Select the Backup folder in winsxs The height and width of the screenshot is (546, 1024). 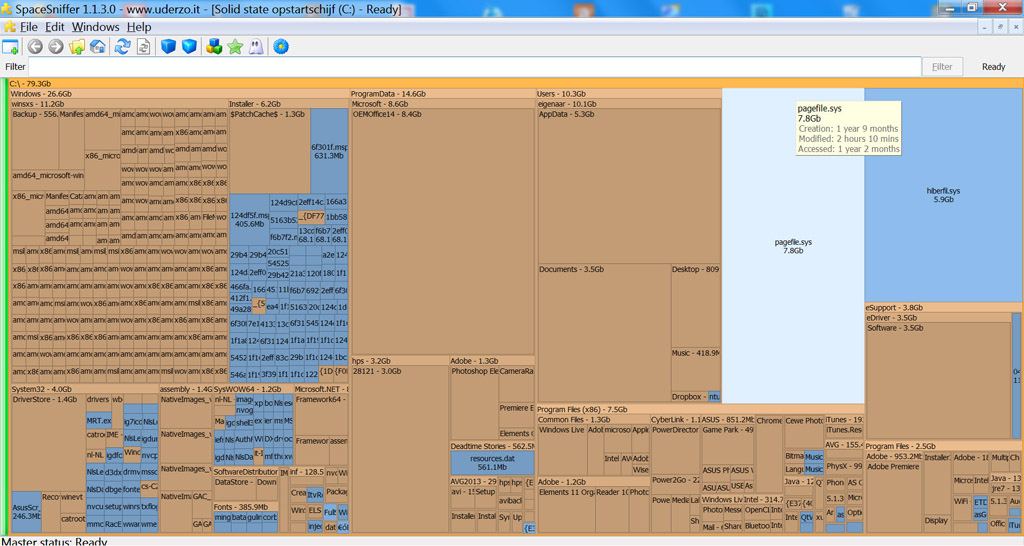(35, 138)
